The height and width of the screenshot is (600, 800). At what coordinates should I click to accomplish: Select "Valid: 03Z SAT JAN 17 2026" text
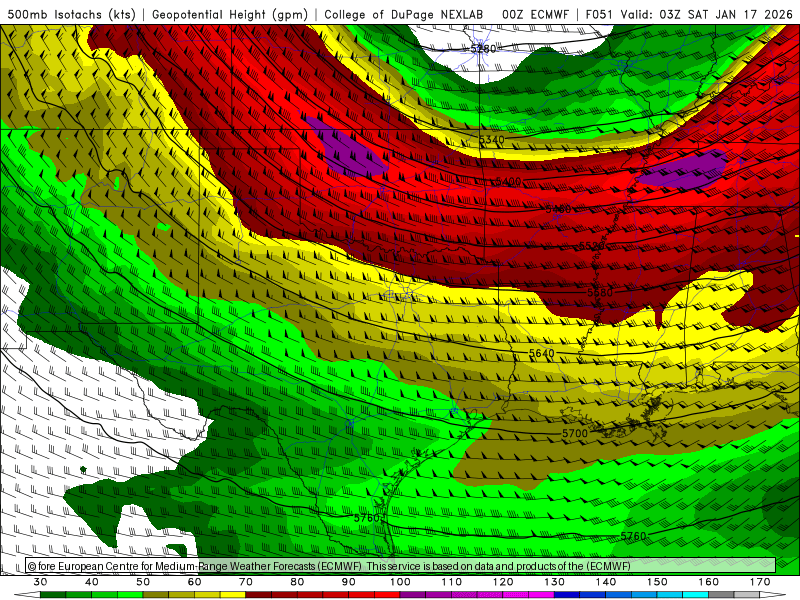707,14
